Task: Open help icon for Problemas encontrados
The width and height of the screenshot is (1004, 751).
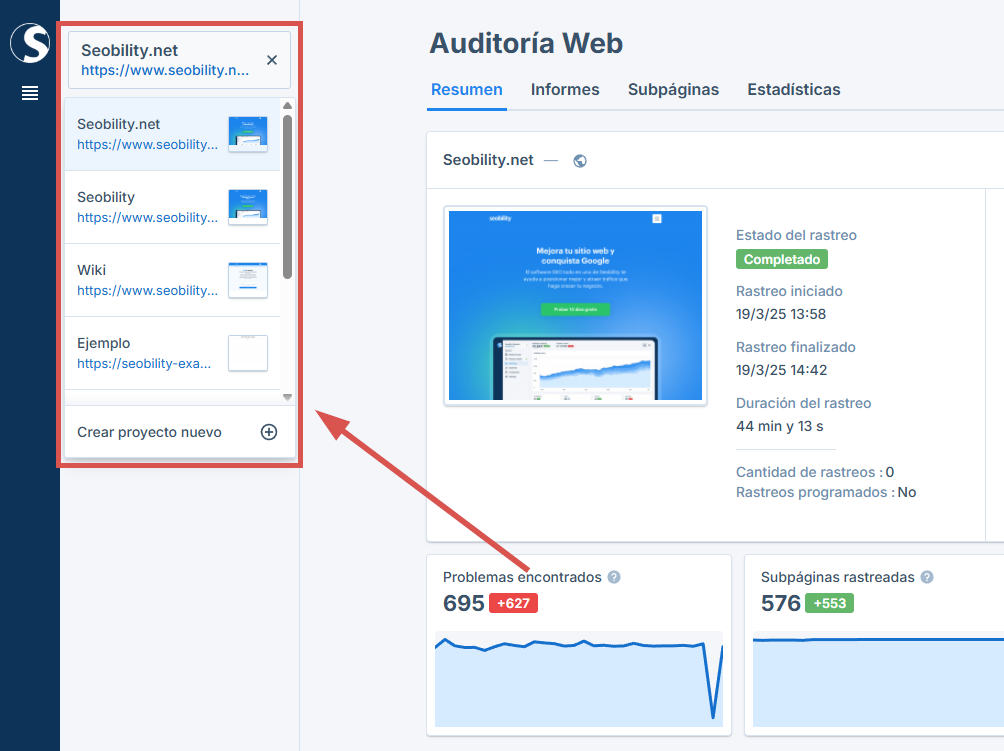Action: 614,577
